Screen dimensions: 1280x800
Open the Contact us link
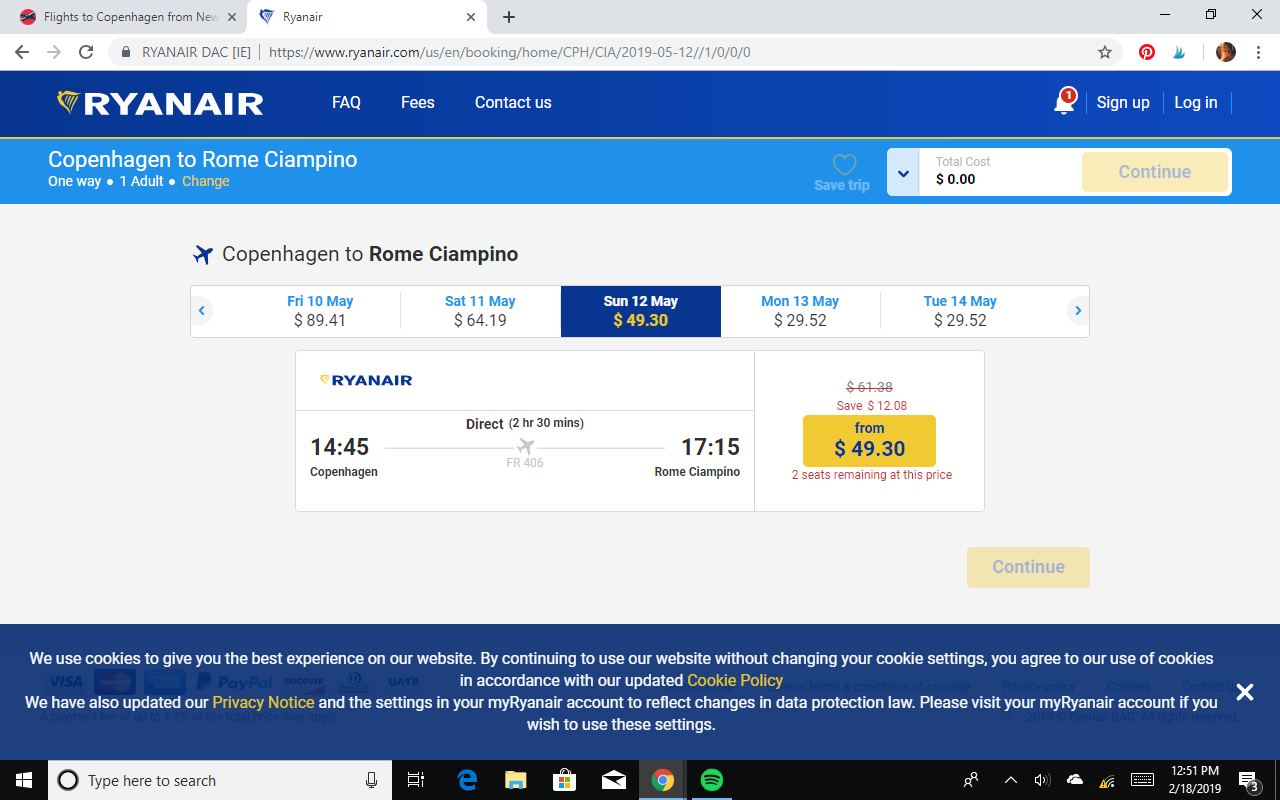513,102
